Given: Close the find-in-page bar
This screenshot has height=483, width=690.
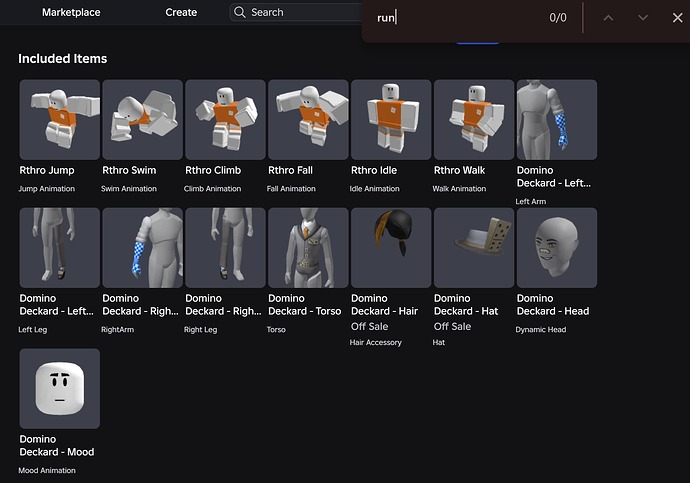Looking at the screenshot, I should (x=677, y=18).
